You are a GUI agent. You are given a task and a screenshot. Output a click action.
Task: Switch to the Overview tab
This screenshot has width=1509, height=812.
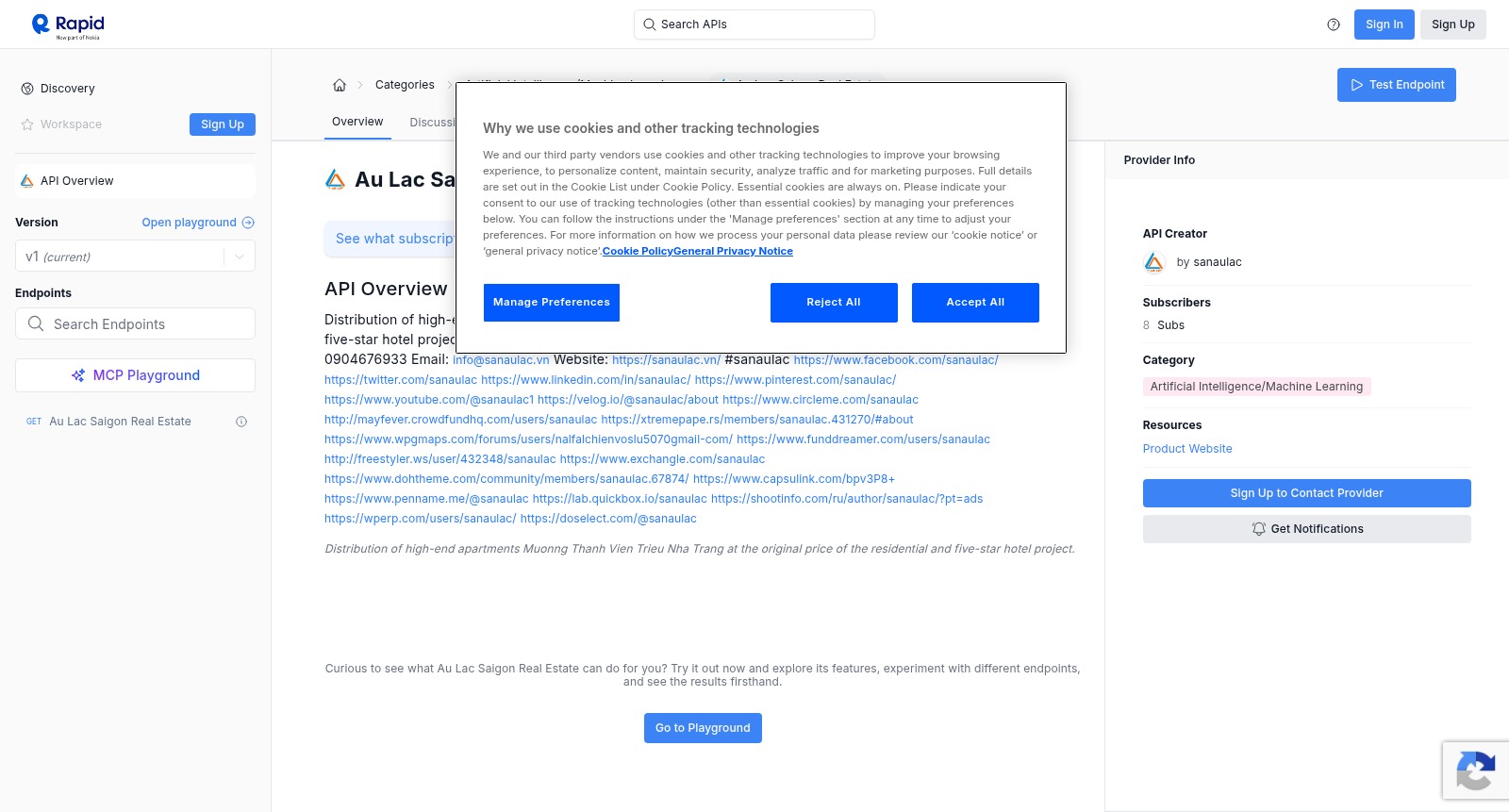357,122
